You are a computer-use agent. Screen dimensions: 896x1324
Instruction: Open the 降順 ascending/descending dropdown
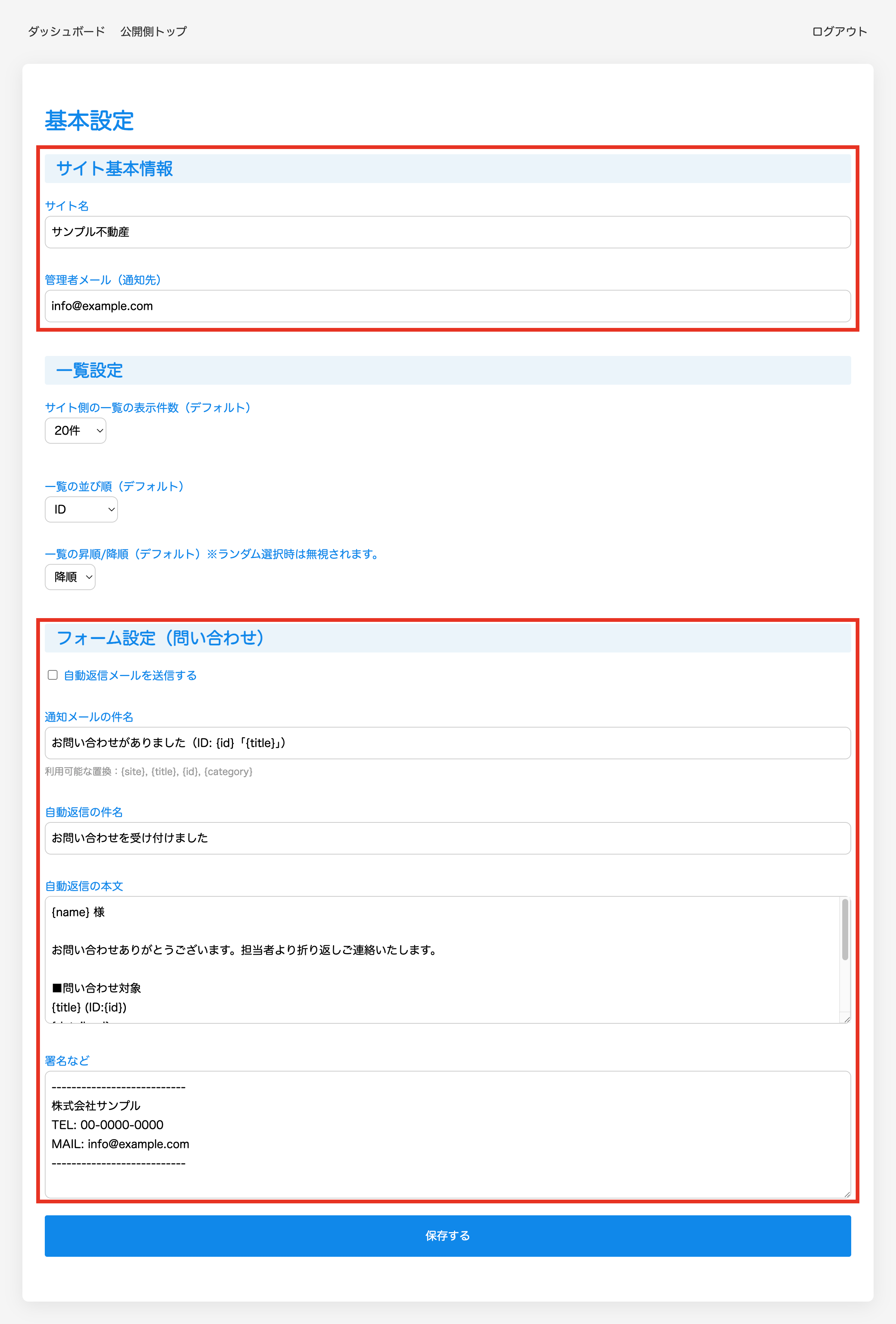pyautogui.click(x=70, y=577)
